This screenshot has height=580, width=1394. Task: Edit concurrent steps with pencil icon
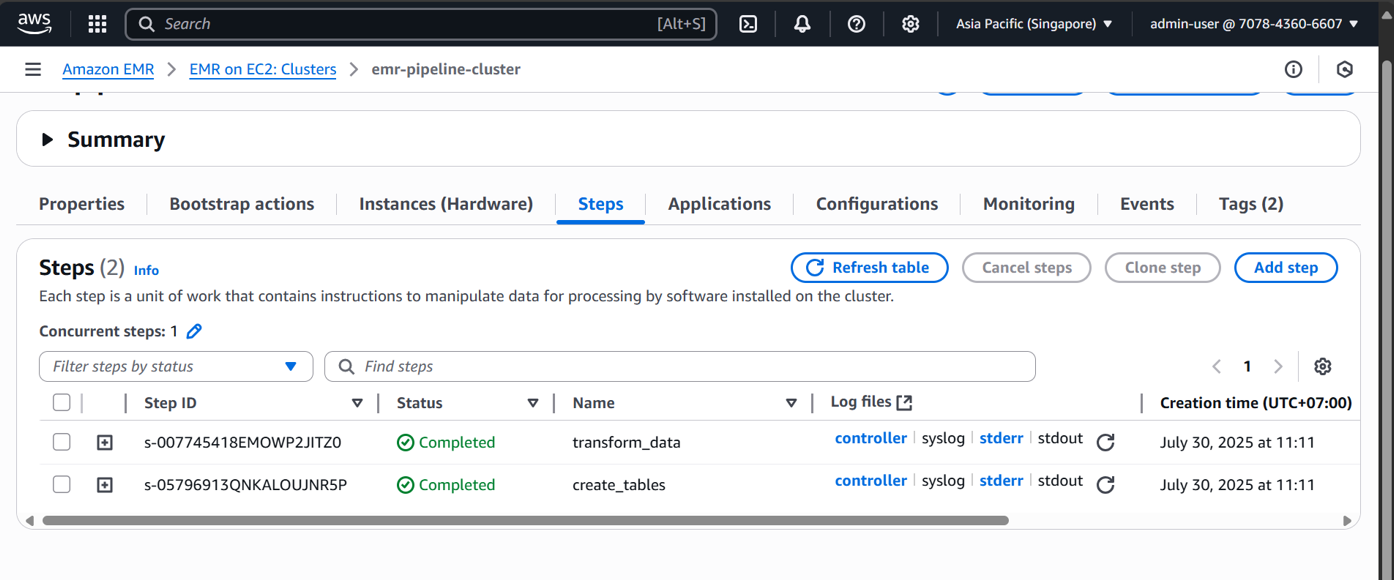(x=194, y=331)
